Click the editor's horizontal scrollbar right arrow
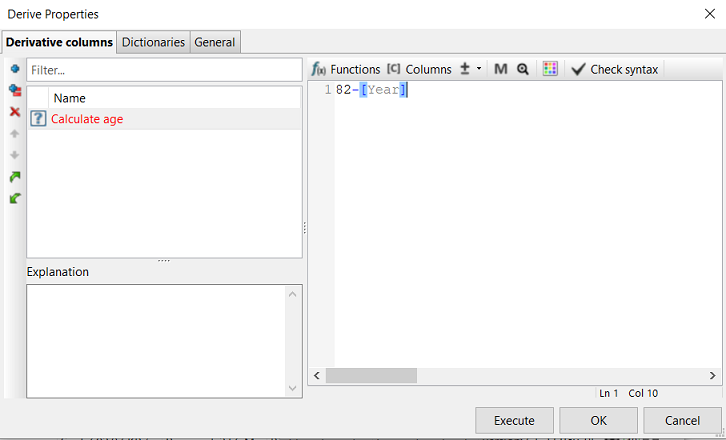The height and width of the screenshot is (440, 726). (713, 376)
